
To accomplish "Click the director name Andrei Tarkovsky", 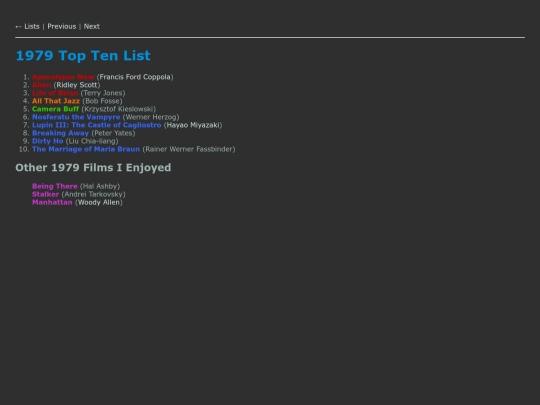I will pos(93,194).
